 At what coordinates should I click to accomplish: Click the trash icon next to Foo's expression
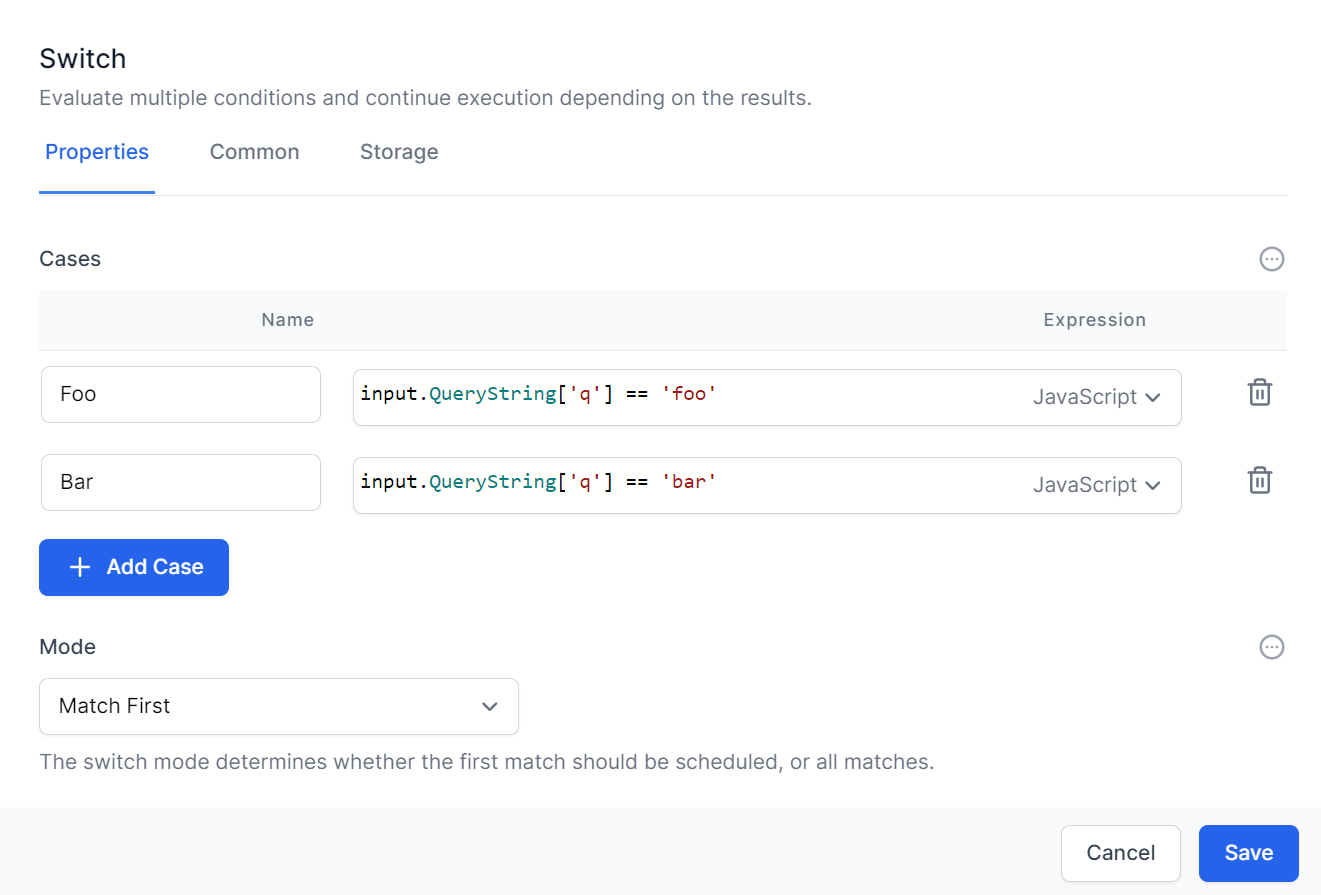tap(1259, 392)
